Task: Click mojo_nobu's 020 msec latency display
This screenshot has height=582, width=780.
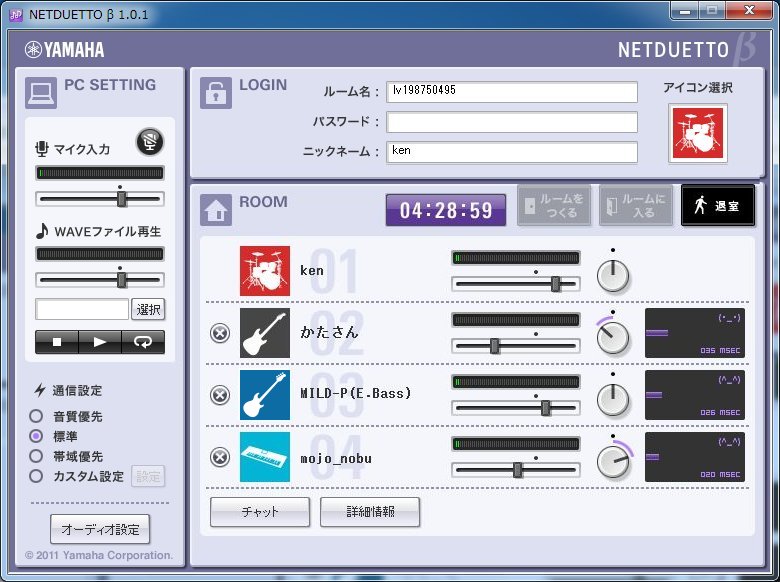Action: tap(695, 457)
